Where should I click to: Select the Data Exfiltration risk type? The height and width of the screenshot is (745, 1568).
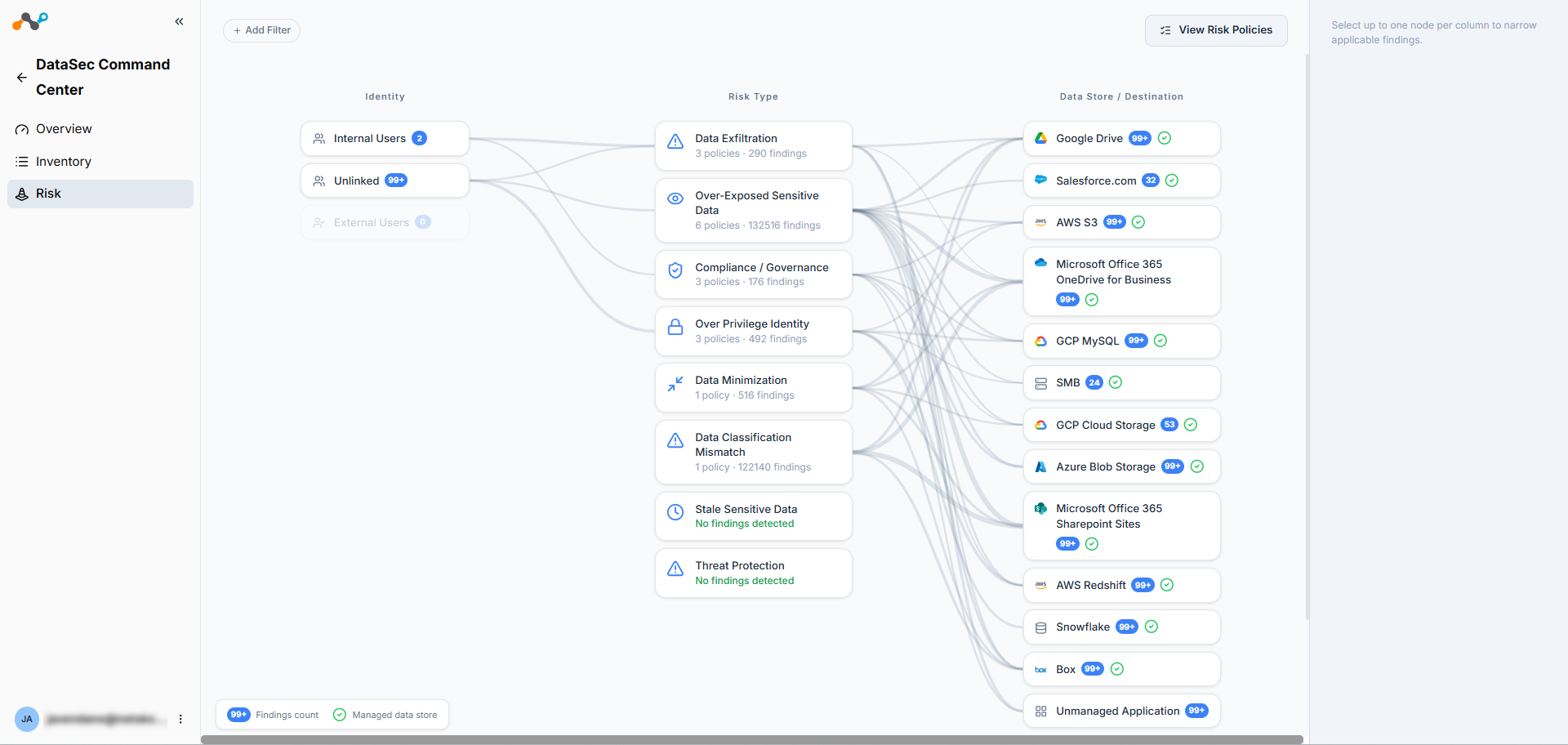pos(753,146)
